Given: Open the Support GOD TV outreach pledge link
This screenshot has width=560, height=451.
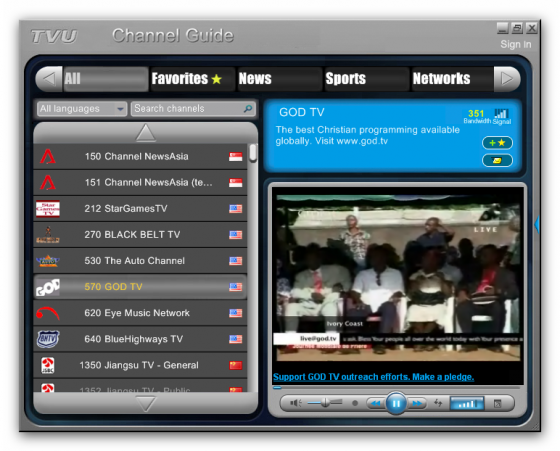Looking at the screenshot, I should (373, 377).
